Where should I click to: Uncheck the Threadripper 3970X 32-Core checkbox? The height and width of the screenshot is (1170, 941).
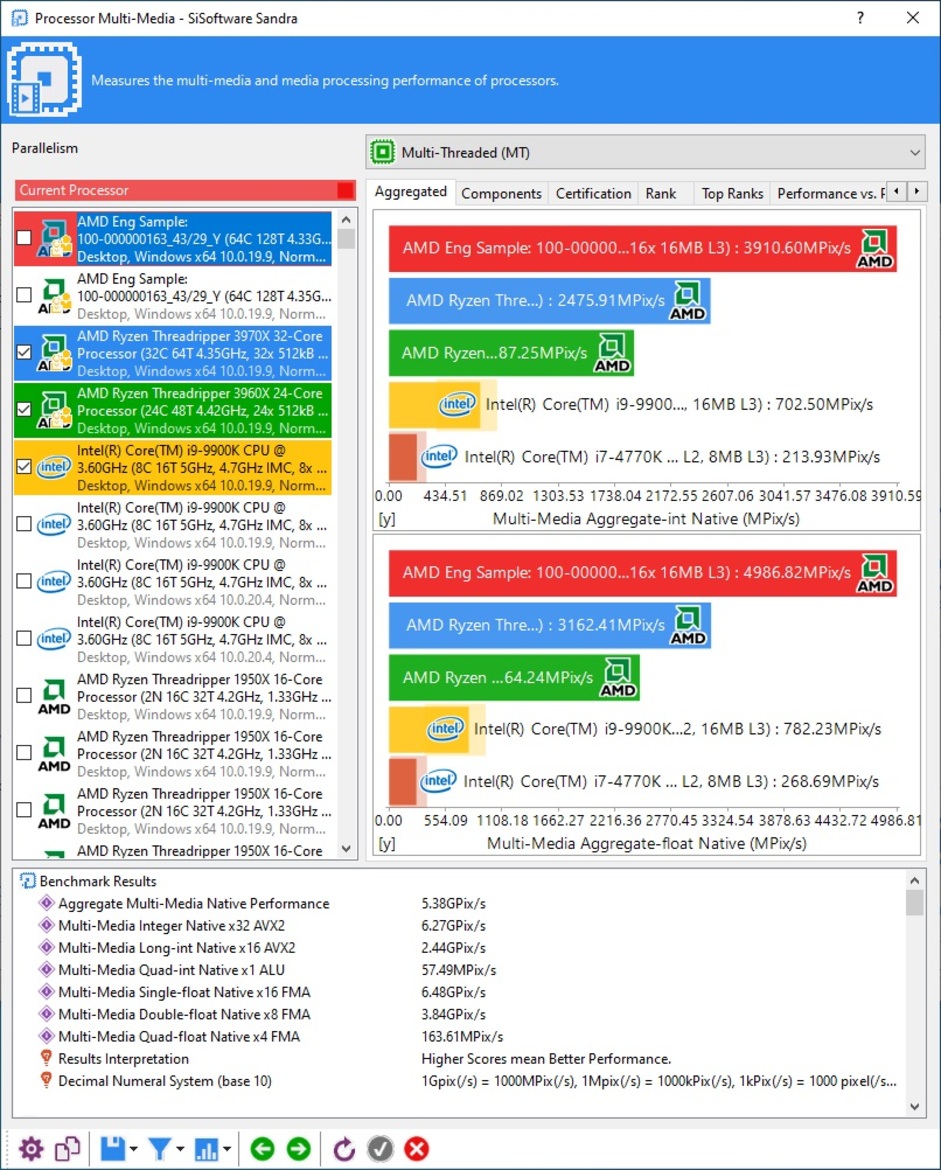click(x=24, y=352)
